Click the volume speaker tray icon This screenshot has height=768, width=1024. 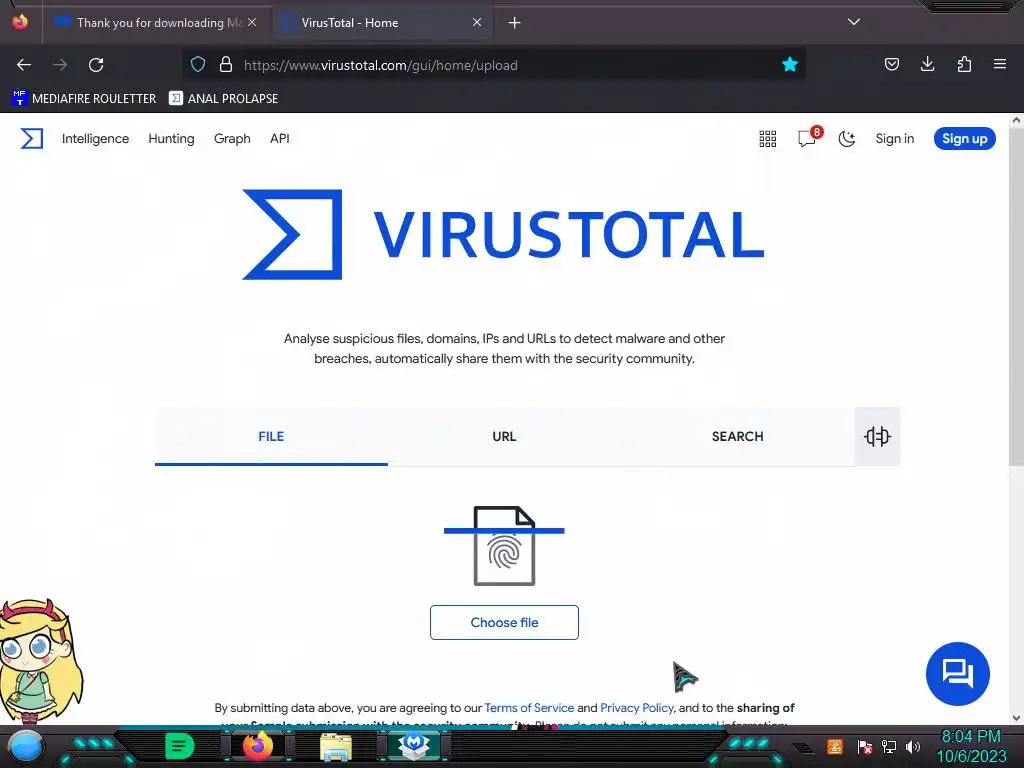pyautogui.click(x=912, y=746)
